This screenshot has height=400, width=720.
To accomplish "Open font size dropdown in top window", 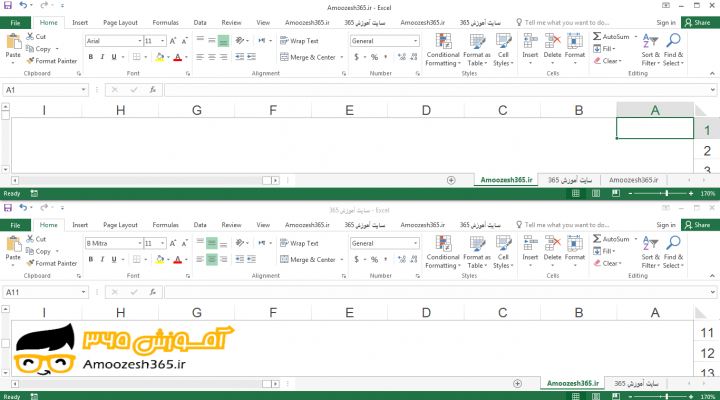I will 163,41.
